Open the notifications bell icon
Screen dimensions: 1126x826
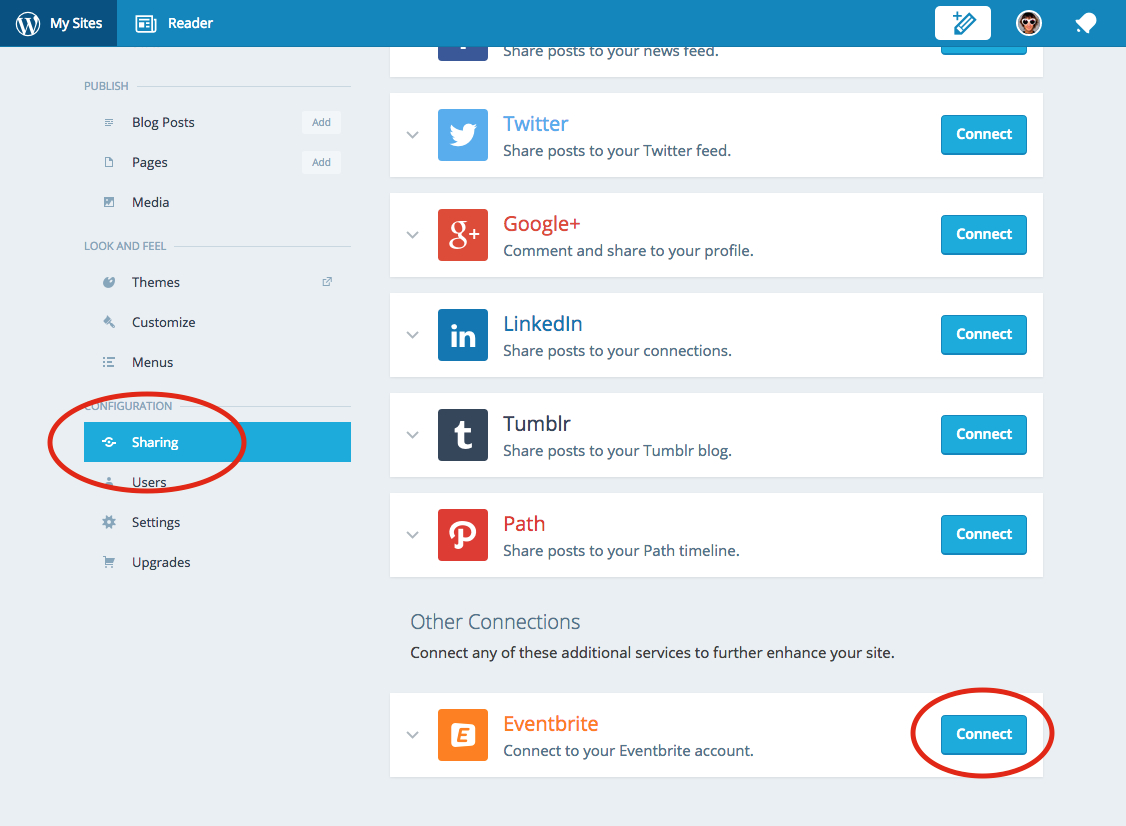coord(1085,24)
